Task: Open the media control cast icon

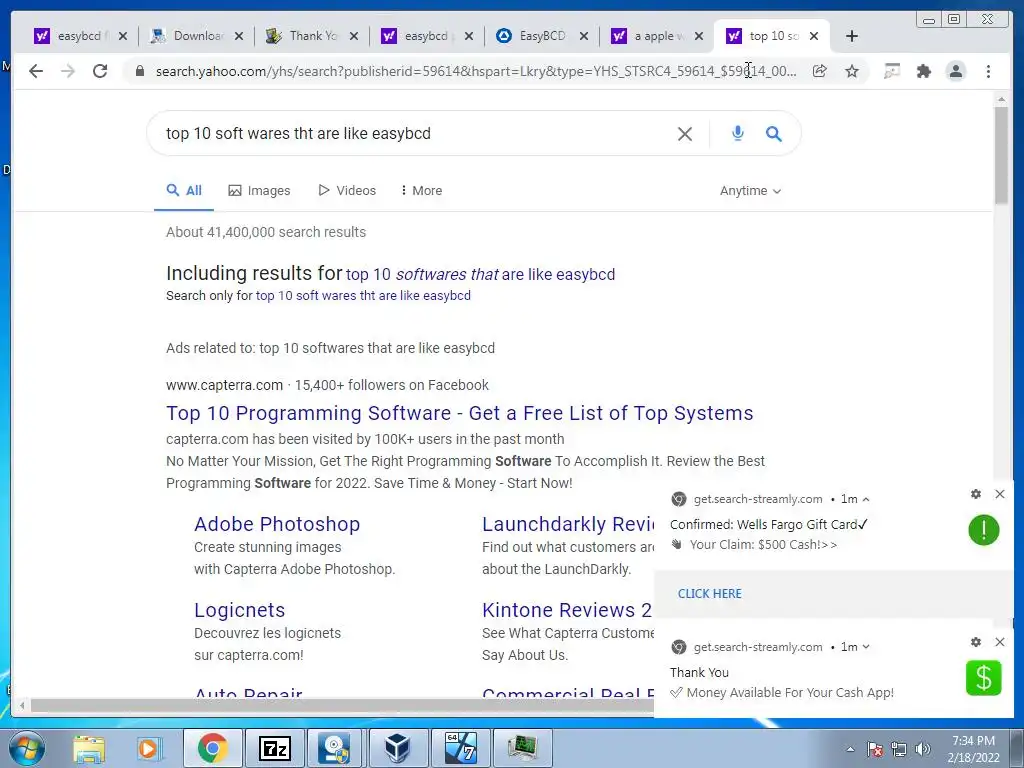Action: (891, 71)
